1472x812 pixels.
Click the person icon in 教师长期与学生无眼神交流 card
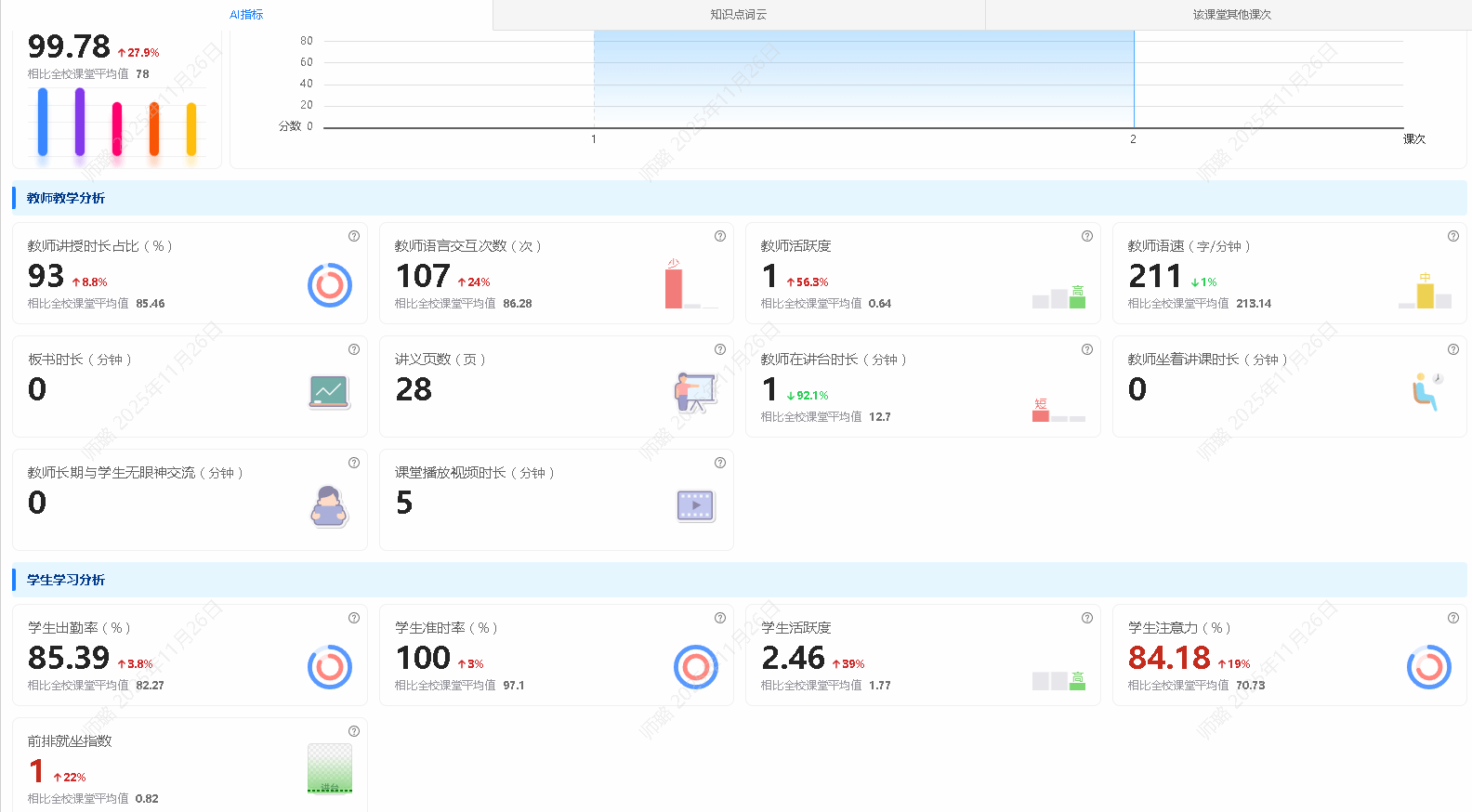coord(329,505)
